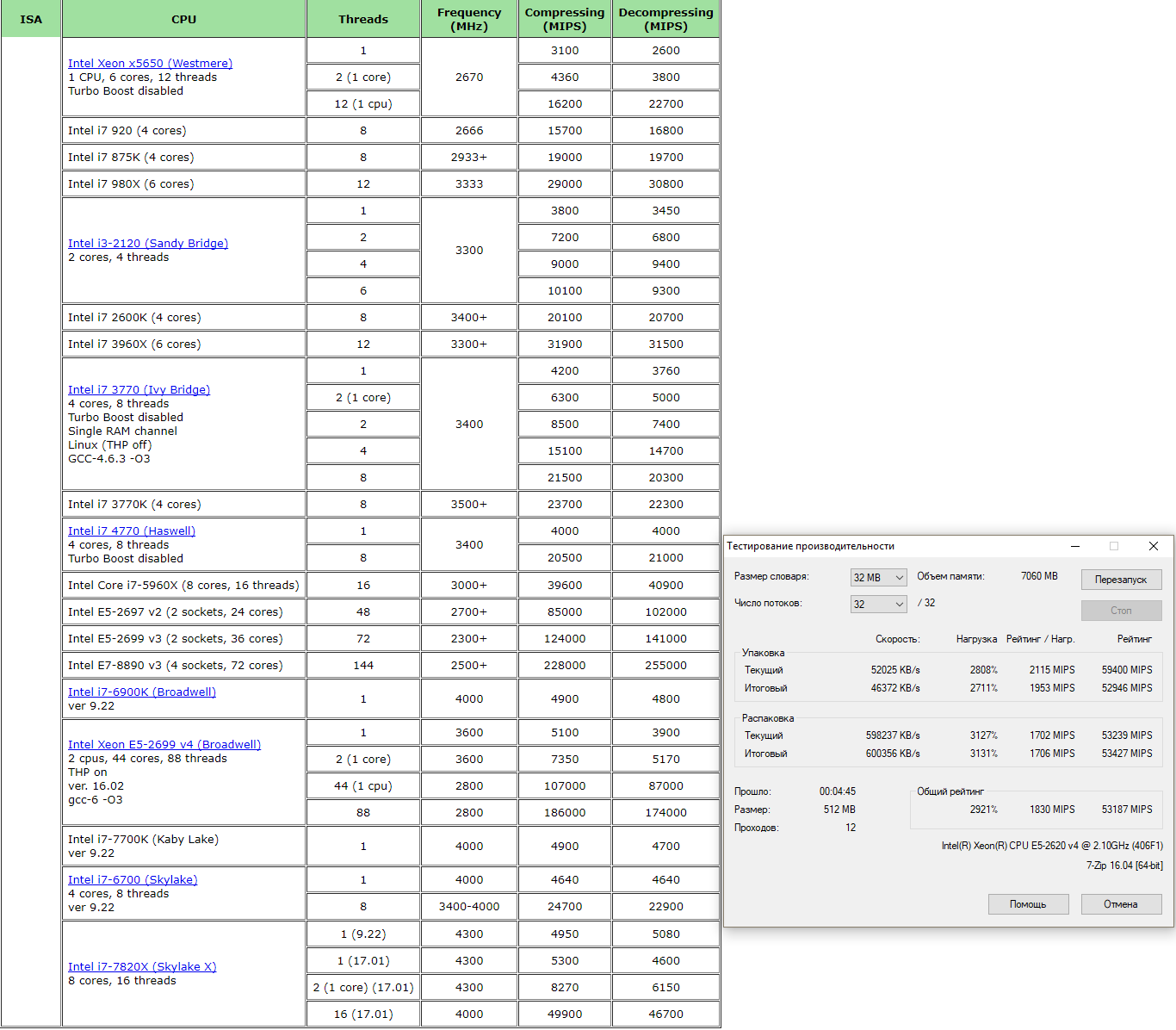Click the '7-Zip 16.04 [64-bit]' version text
Screen dimensions: 1176x1030
click(x=1124, y=866)
